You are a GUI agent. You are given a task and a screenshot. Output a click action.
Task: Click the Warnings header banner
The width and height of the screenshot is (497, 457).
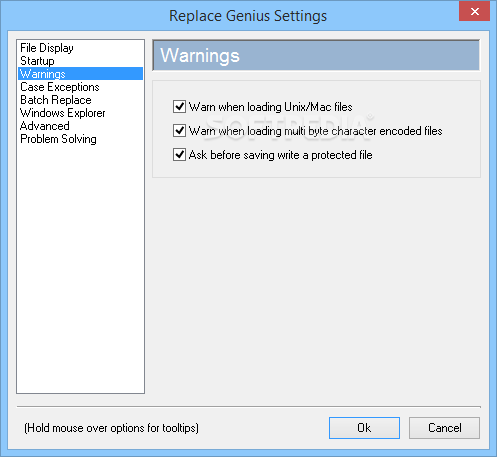coord(316,55)
